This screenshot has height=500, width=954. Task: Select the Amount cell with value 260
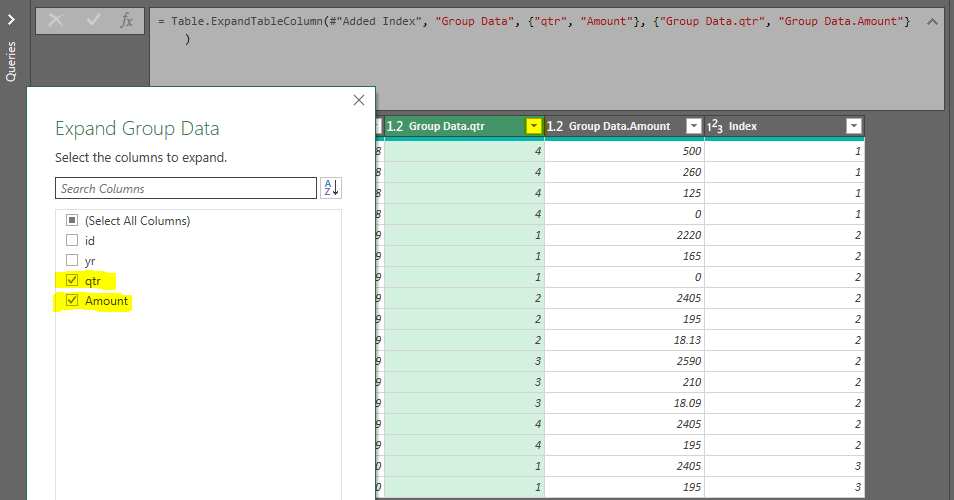pos(624,172)
